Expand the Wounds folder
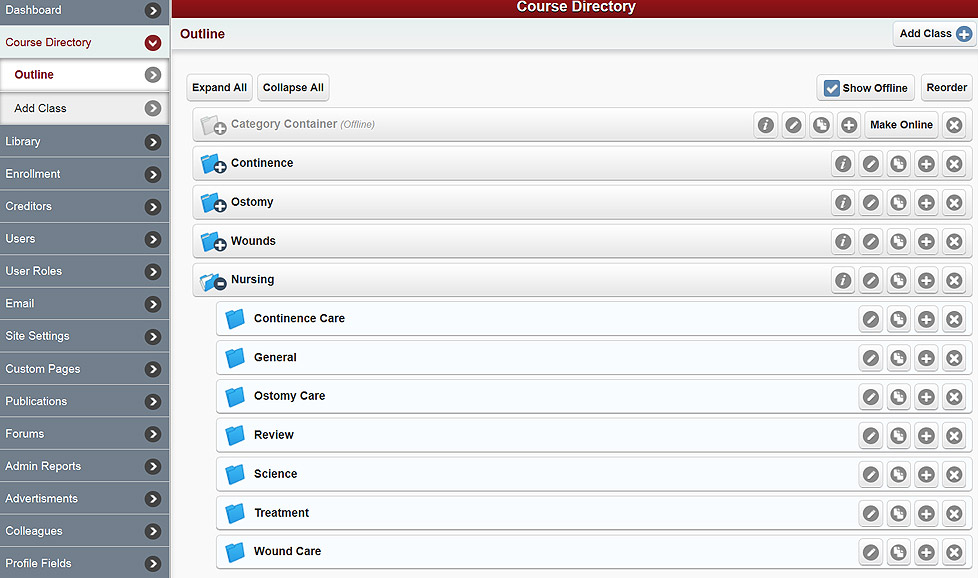The image size is (978, 578). 213,241
